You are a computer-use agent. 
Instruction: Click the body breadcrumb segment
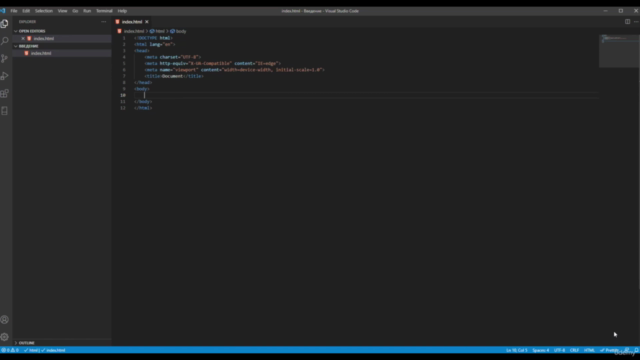[181, 31]
